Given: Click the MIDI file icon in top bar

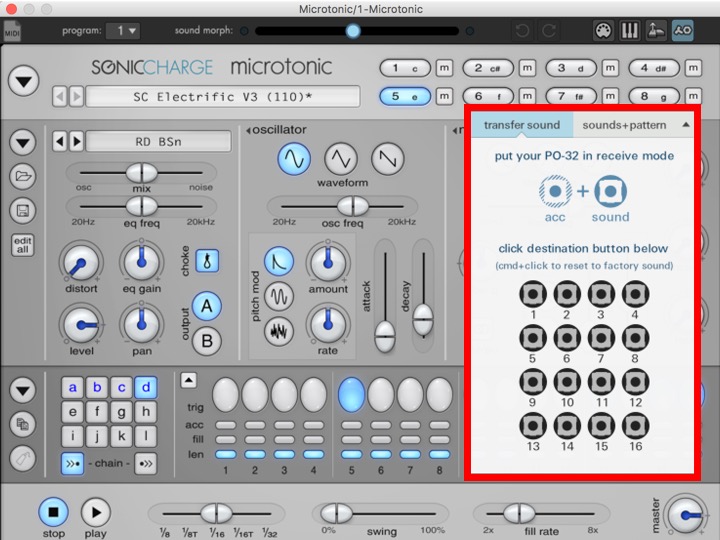Looking at the screenshot, I should 12,31.
